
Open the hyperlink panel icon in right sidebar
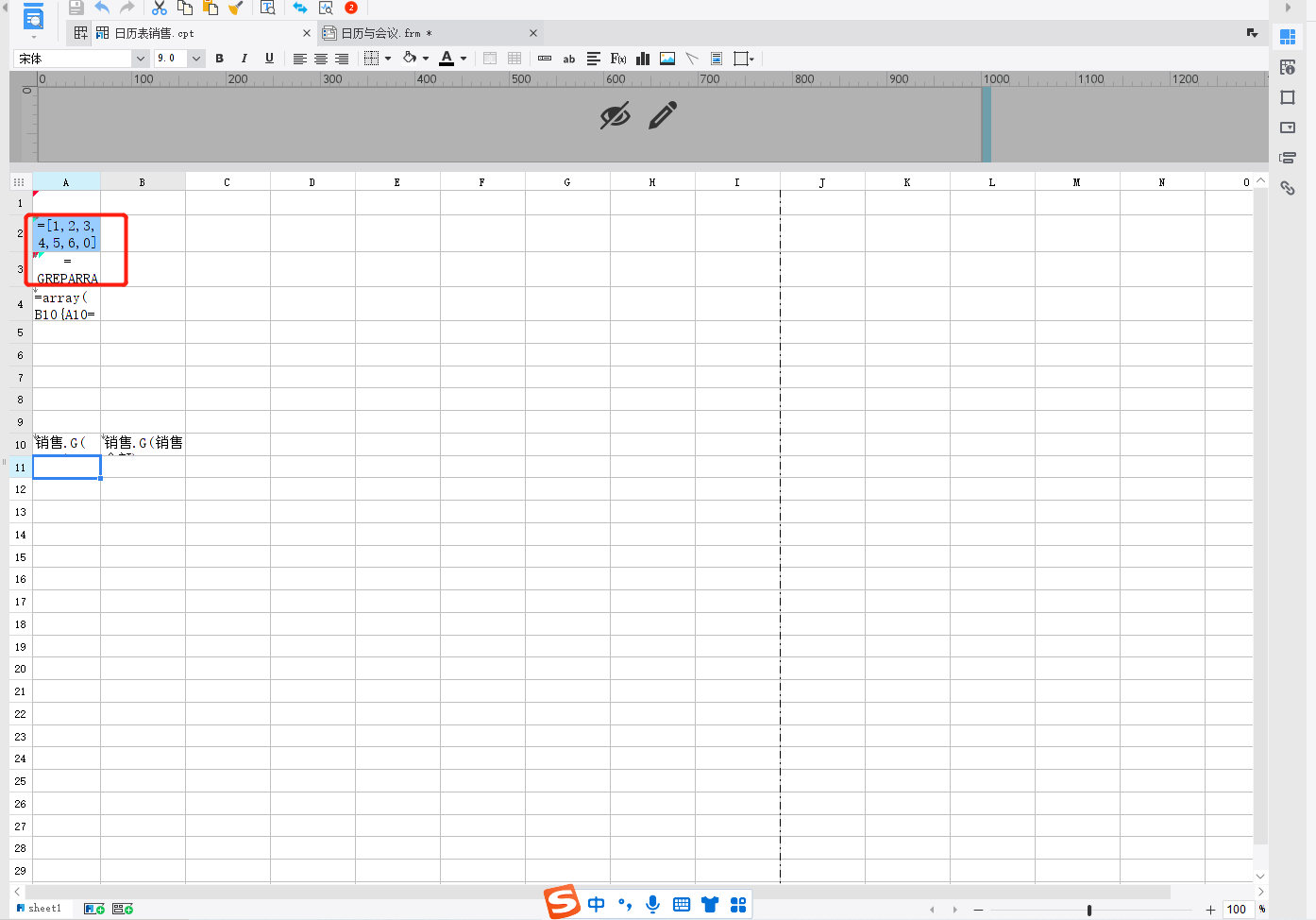[x=1288, y=188]
